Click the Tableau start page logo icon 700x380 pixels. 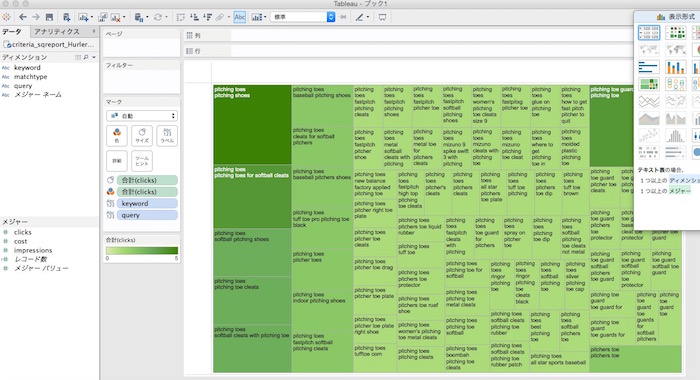6,17
